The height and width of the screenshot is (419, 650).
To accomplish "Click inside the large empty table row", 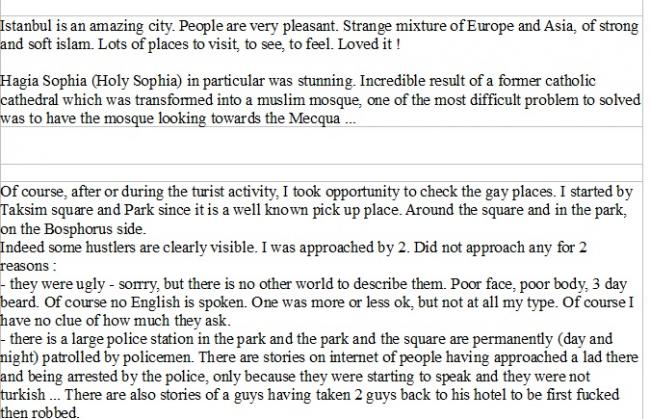I will tap(321, 145).
